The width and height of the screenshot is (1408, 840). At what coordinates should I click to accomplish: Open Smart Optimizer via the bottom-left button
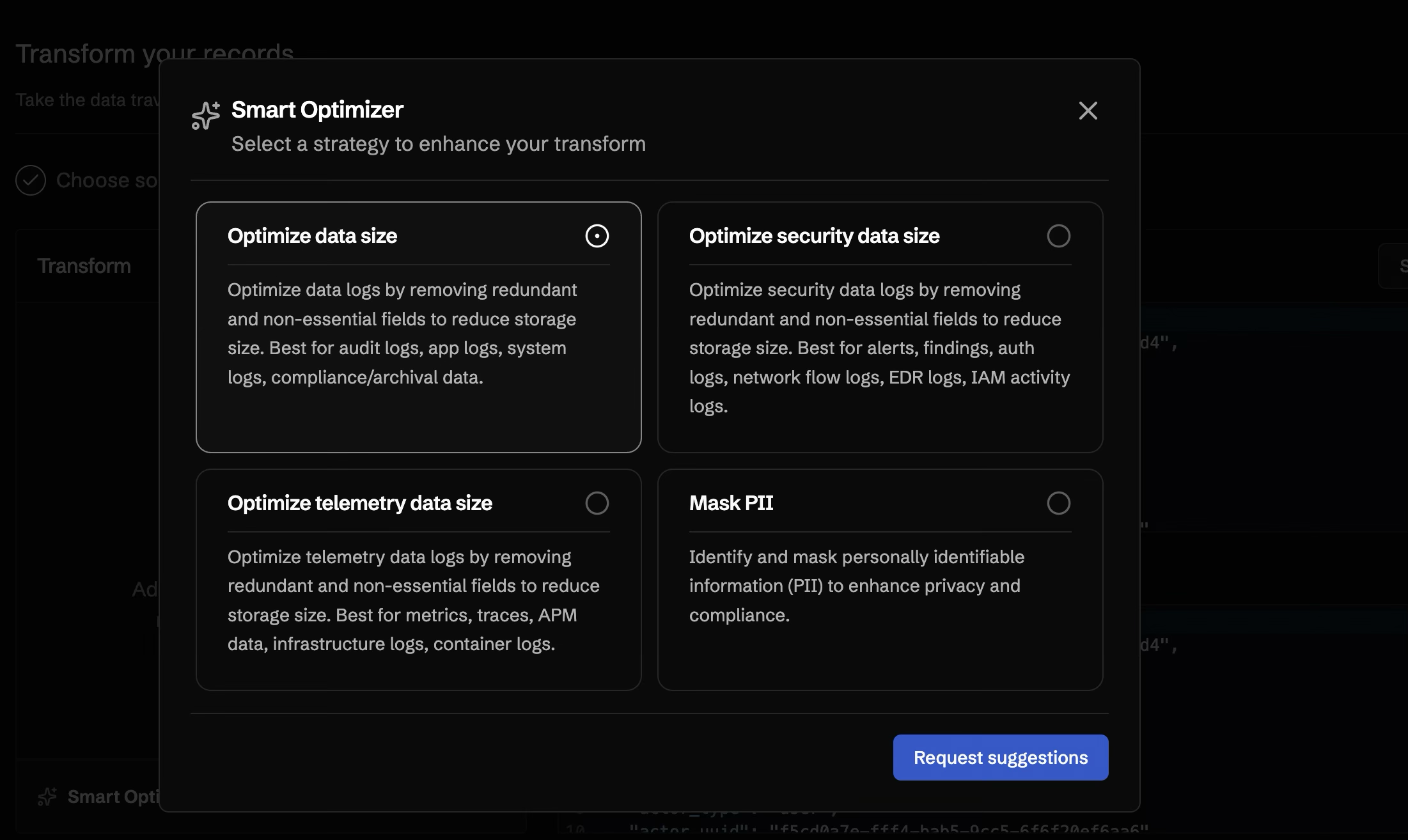coord(102,797)
